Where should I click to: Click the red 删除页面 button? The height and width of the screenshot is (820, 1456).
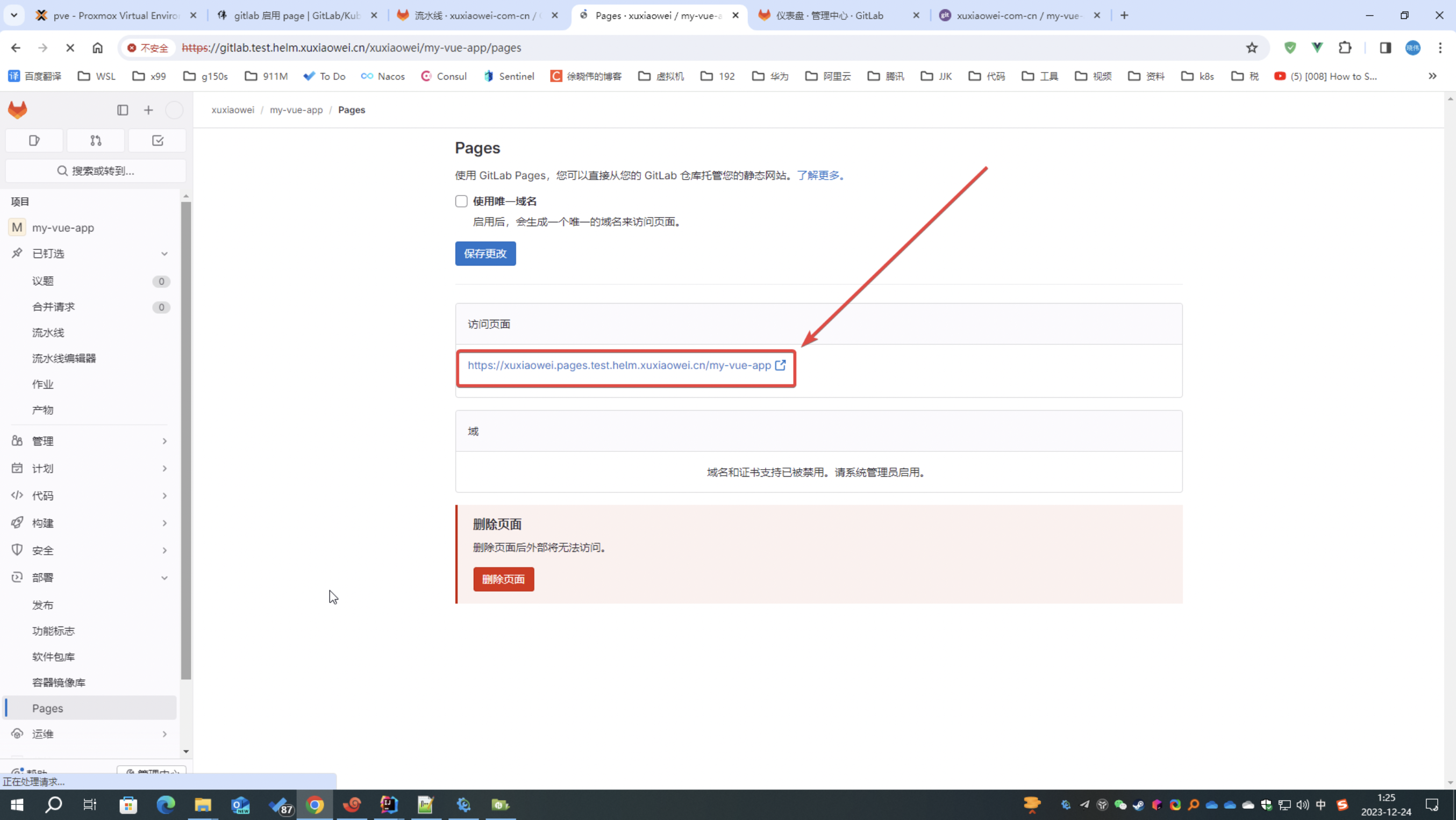[503, 579]
